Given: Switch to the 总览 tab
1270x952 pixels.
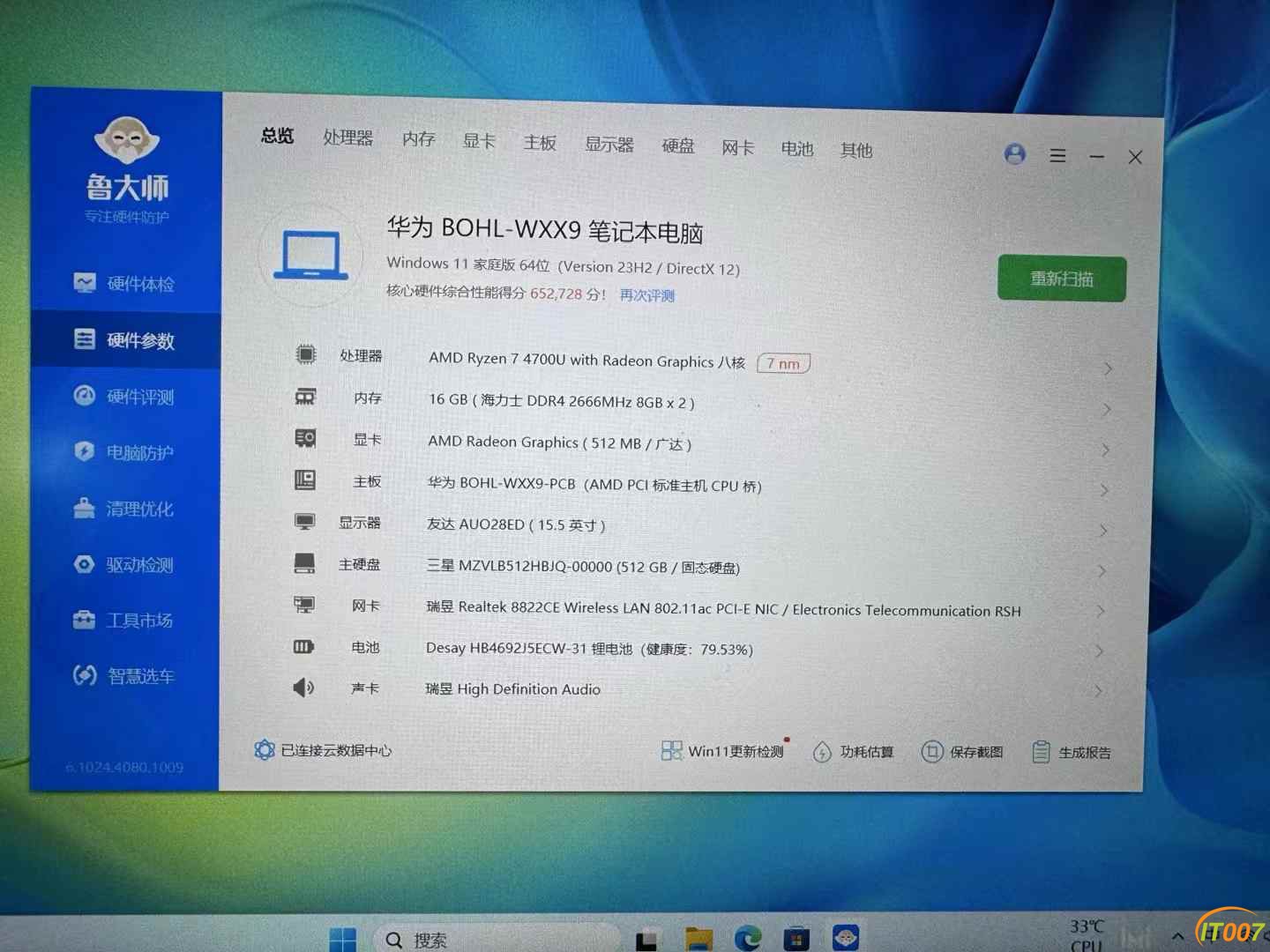Looking at the screenshot, I should click(277, 136).
